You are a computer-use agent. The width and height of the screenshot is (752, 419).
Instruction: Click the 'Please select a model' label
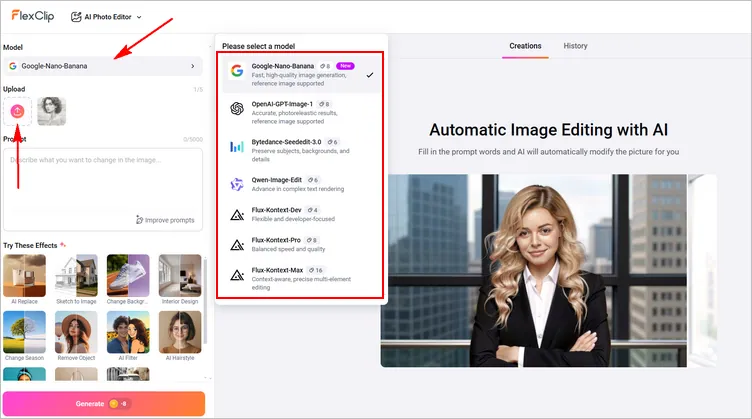click(258, 47)
